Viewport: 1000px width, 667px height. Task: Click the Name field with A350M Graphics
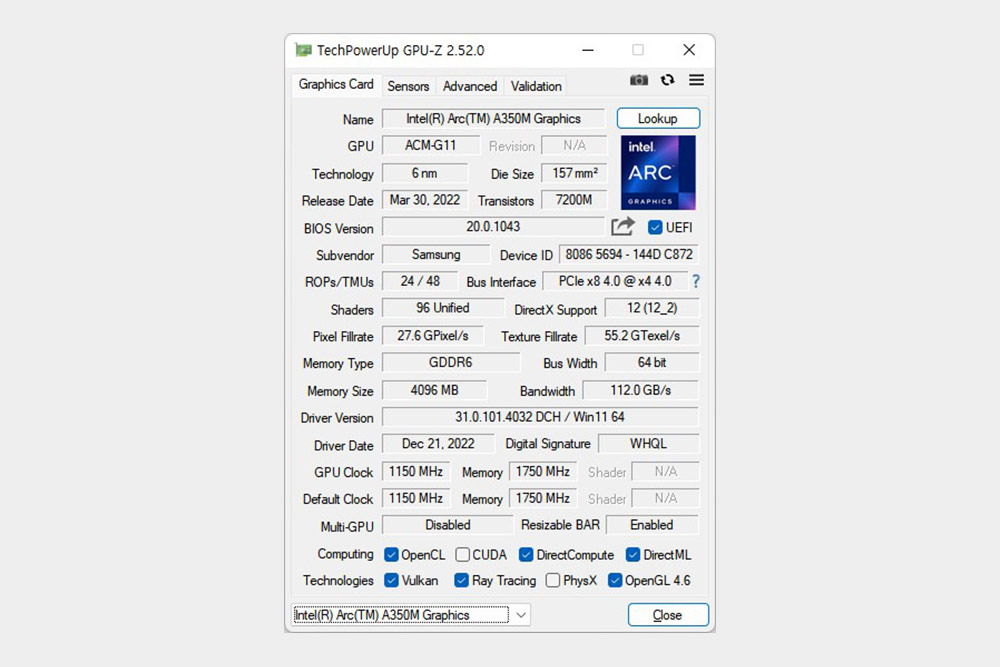(494, 119)
